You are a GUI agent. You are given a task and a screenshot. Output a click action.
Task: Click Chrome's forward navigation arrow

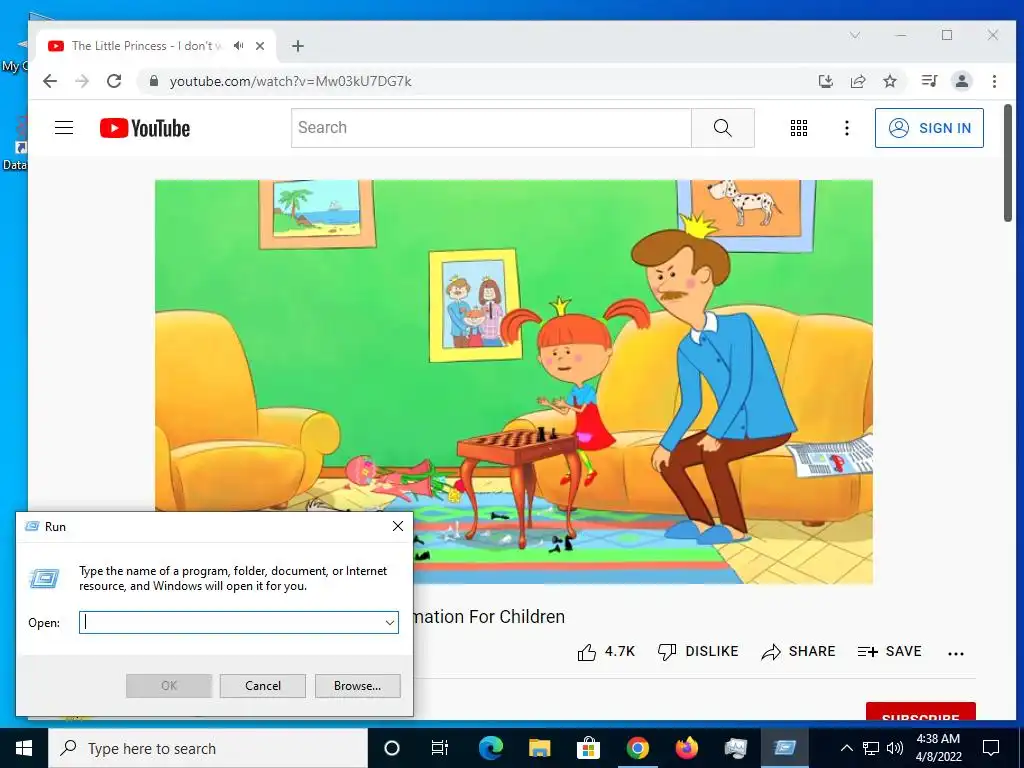[82, 81]
